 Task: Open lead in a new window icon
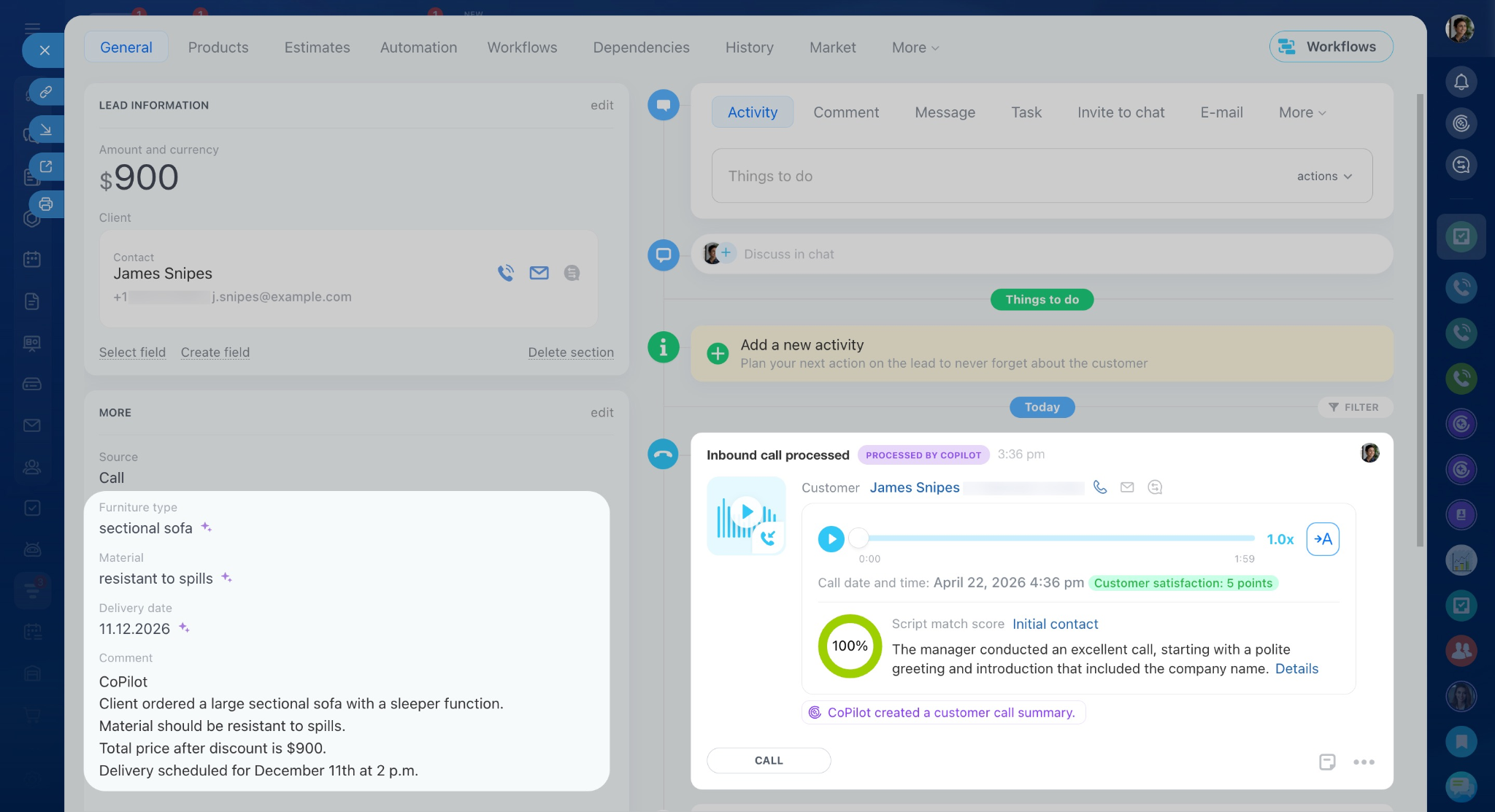46,167
